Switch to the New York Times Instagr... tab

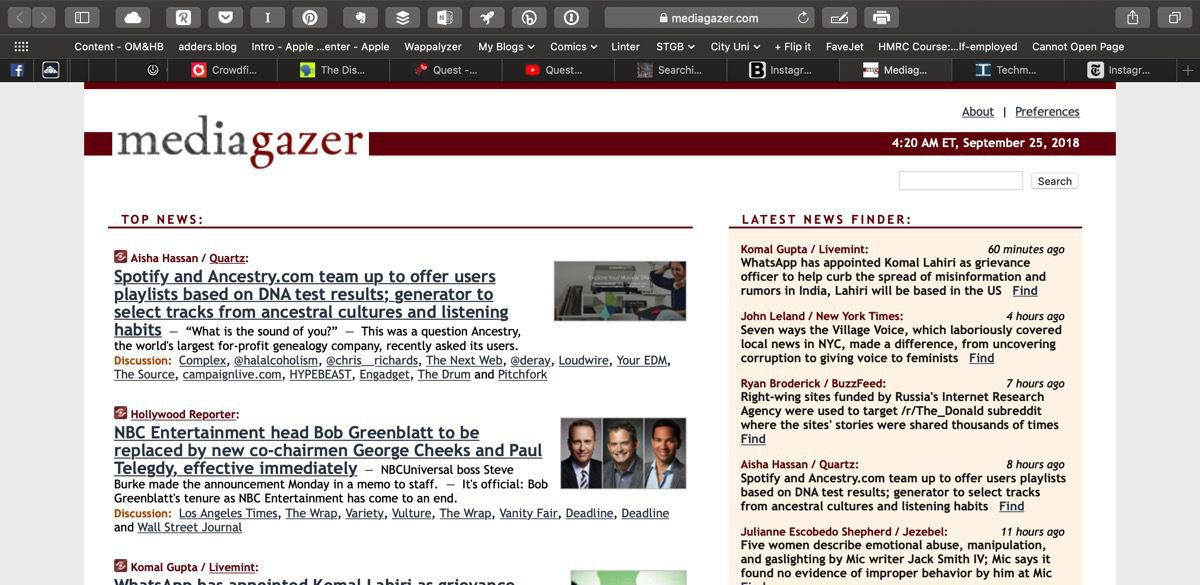[x=1119, y=70]
